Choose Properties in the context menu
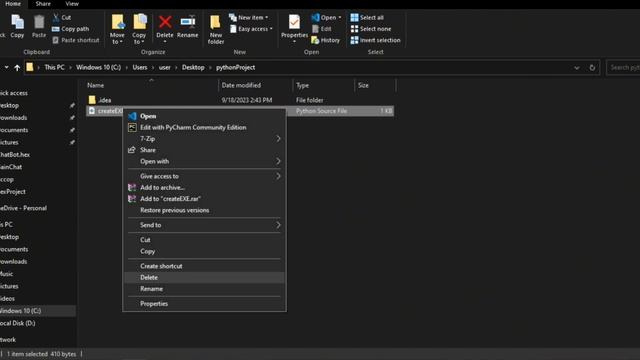This screenshot has width=640, height=360. (204, 304)
